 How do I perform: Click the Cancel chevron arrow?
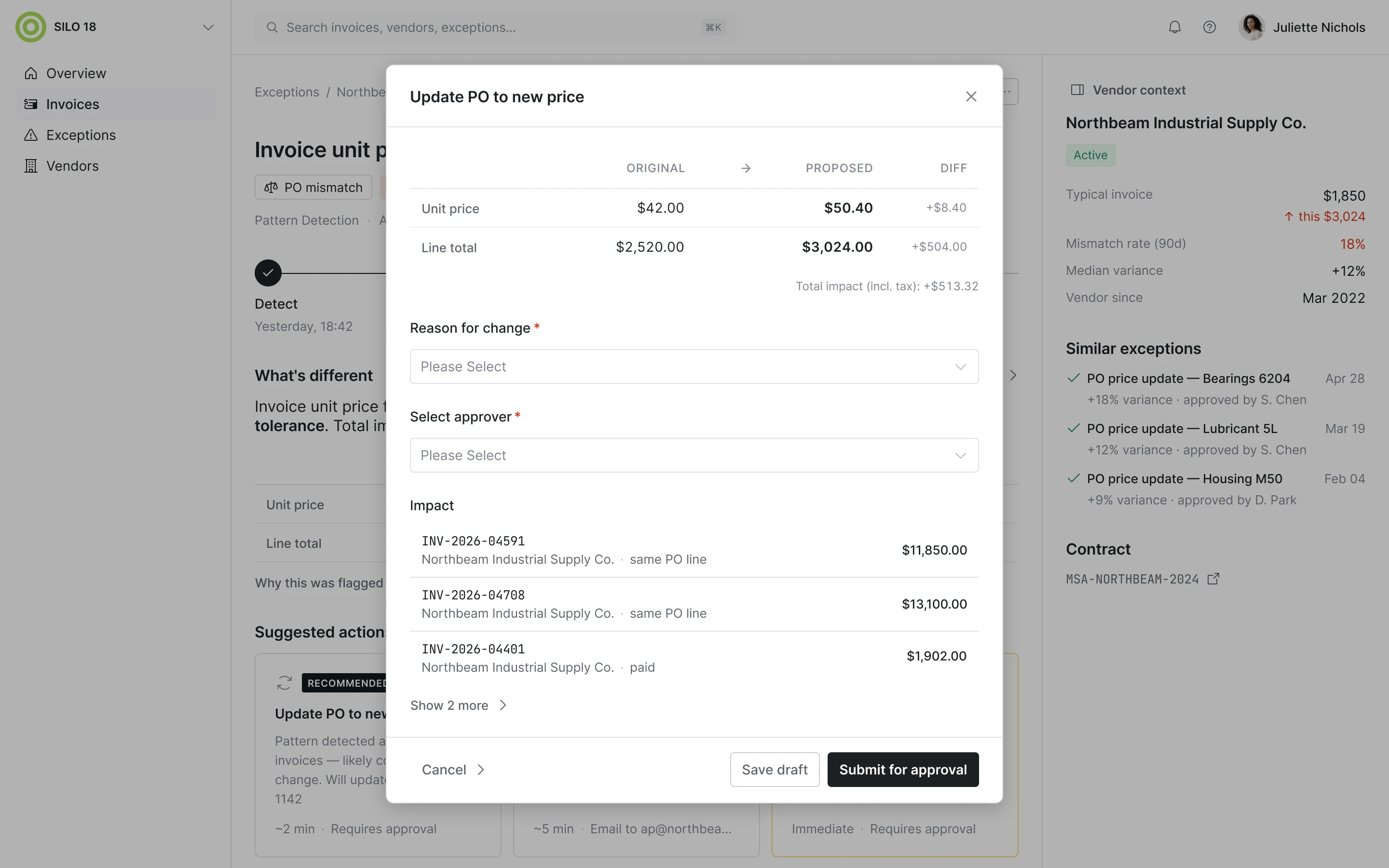point(481,770)
